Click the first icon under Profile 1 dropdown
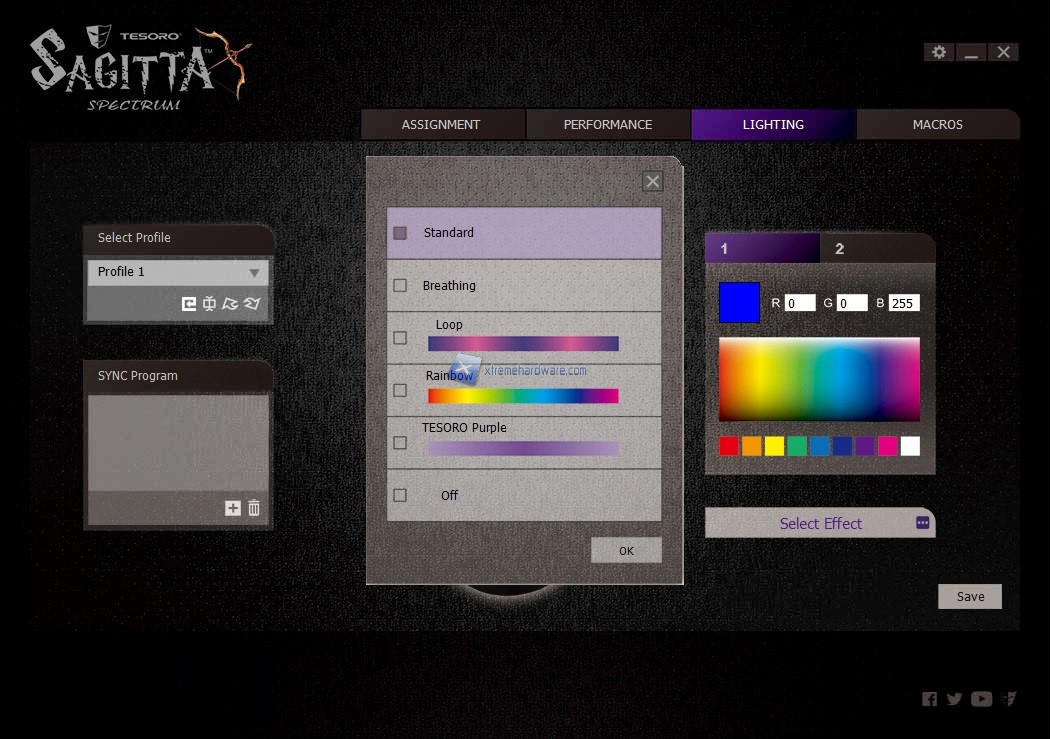 click(x=189, y=304)
